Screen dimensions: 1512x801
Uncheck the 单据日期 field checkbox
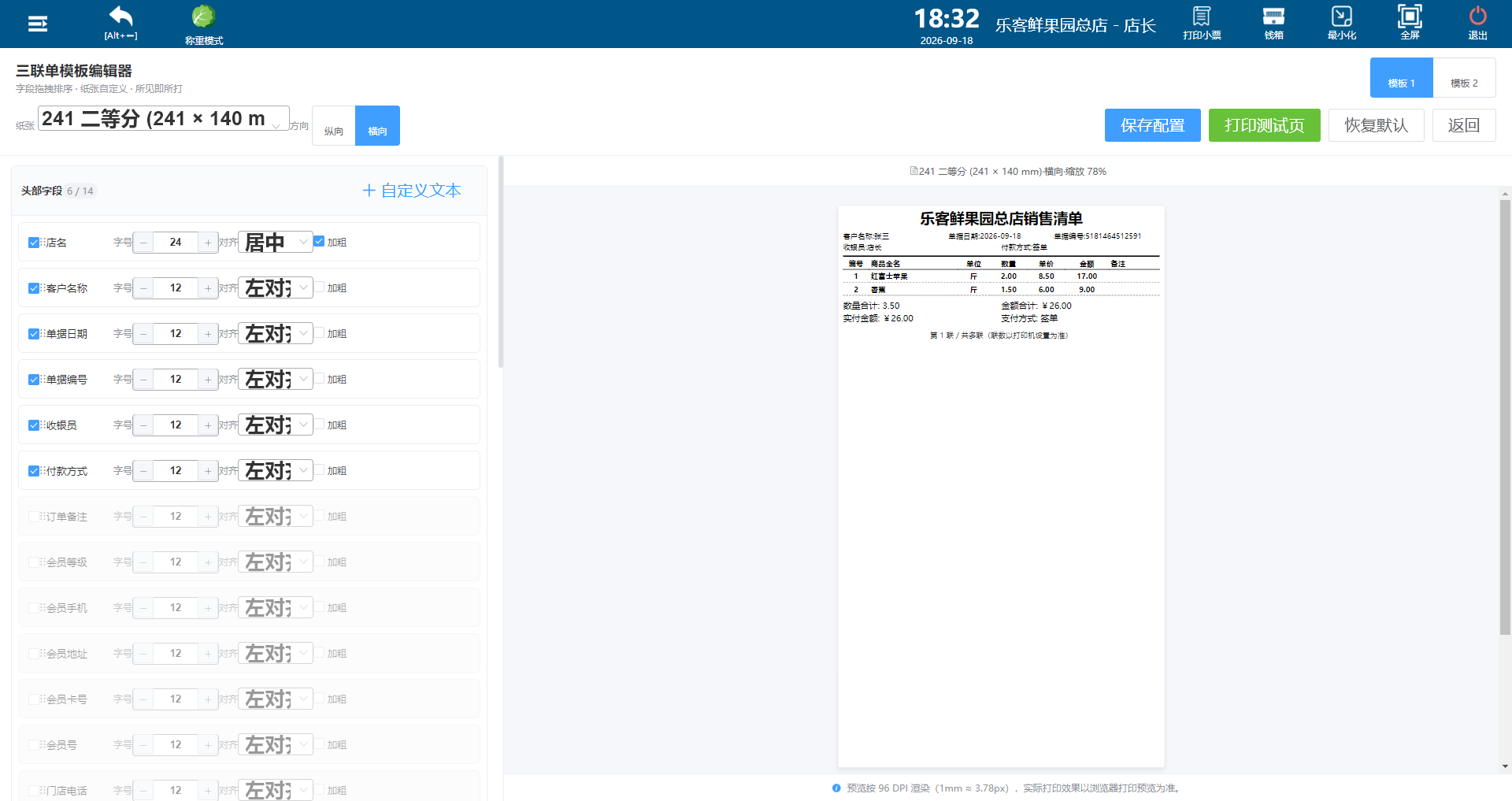click(34, 334)
